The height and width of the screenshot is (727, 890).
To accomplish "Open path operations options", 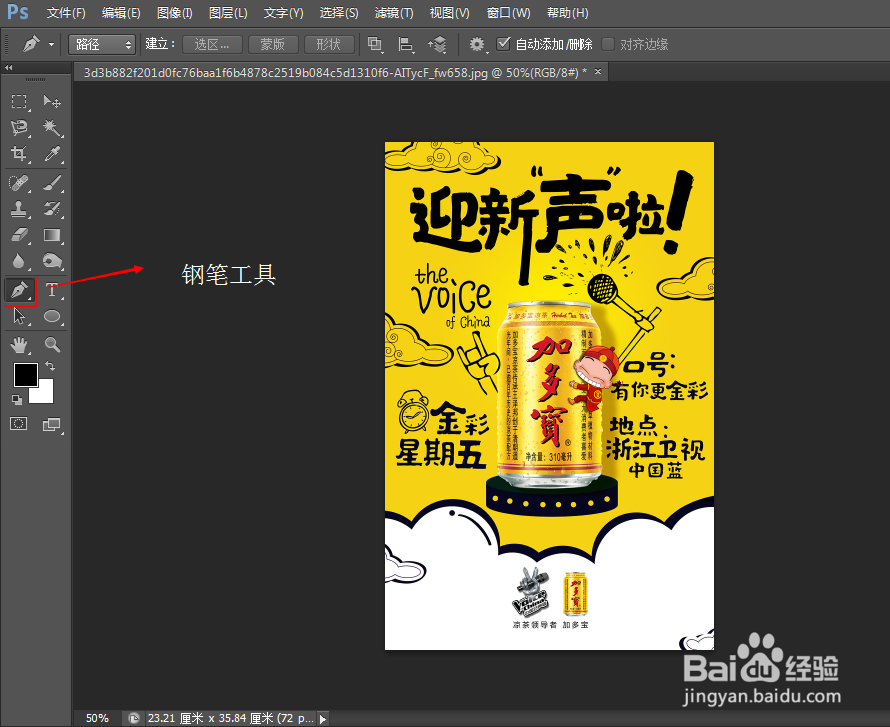I will [375, 44].
